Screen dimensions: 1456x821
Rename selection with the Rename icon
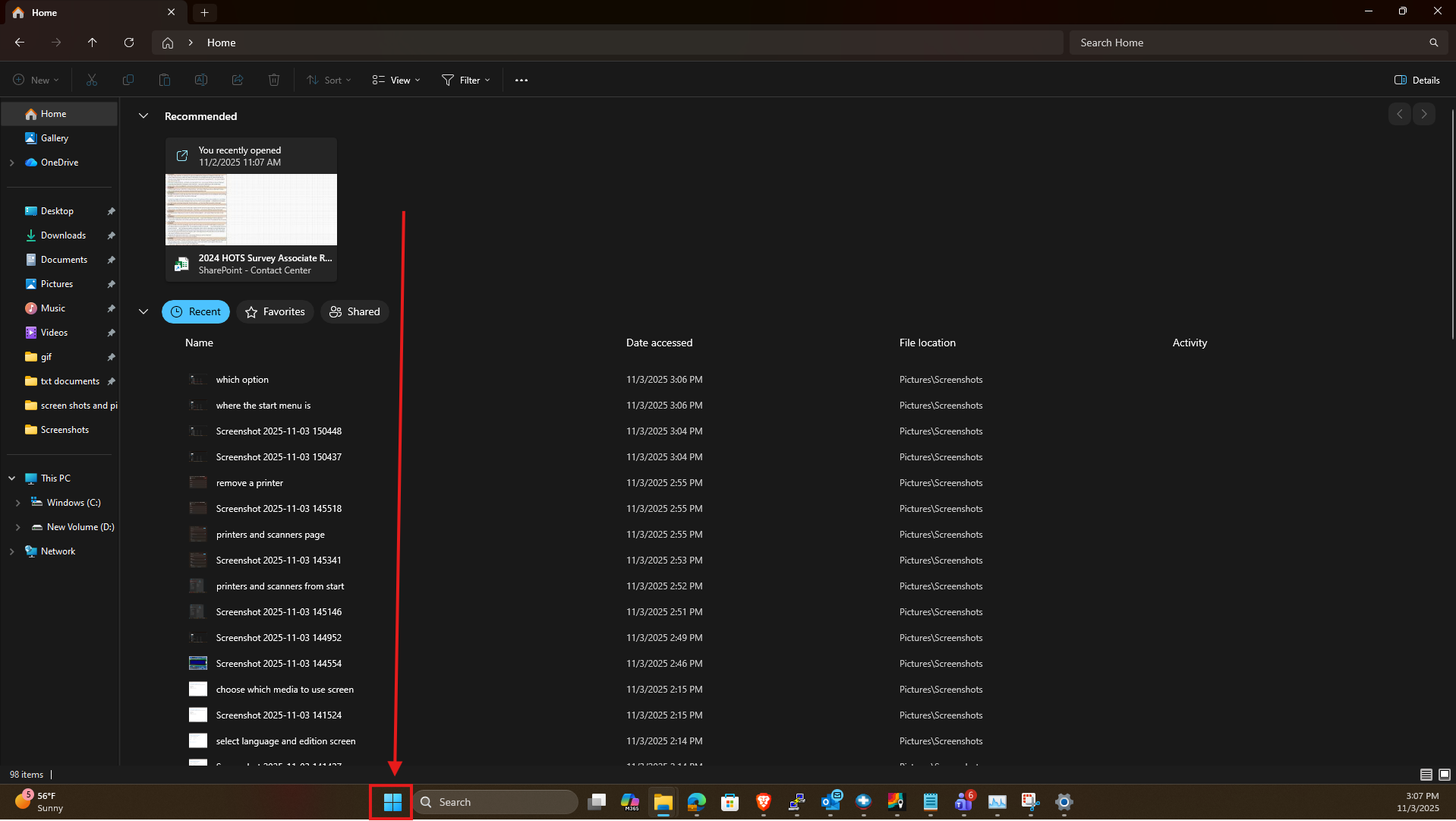[200, 80]
